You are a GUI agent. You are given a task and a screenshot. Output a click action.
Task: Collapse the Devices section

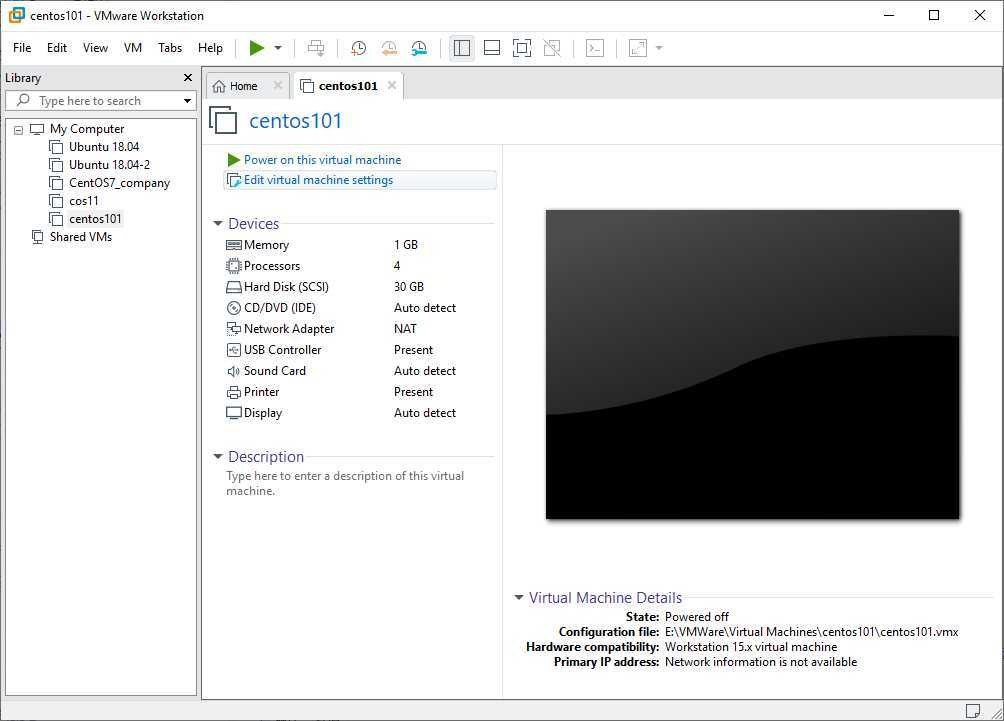218,223
